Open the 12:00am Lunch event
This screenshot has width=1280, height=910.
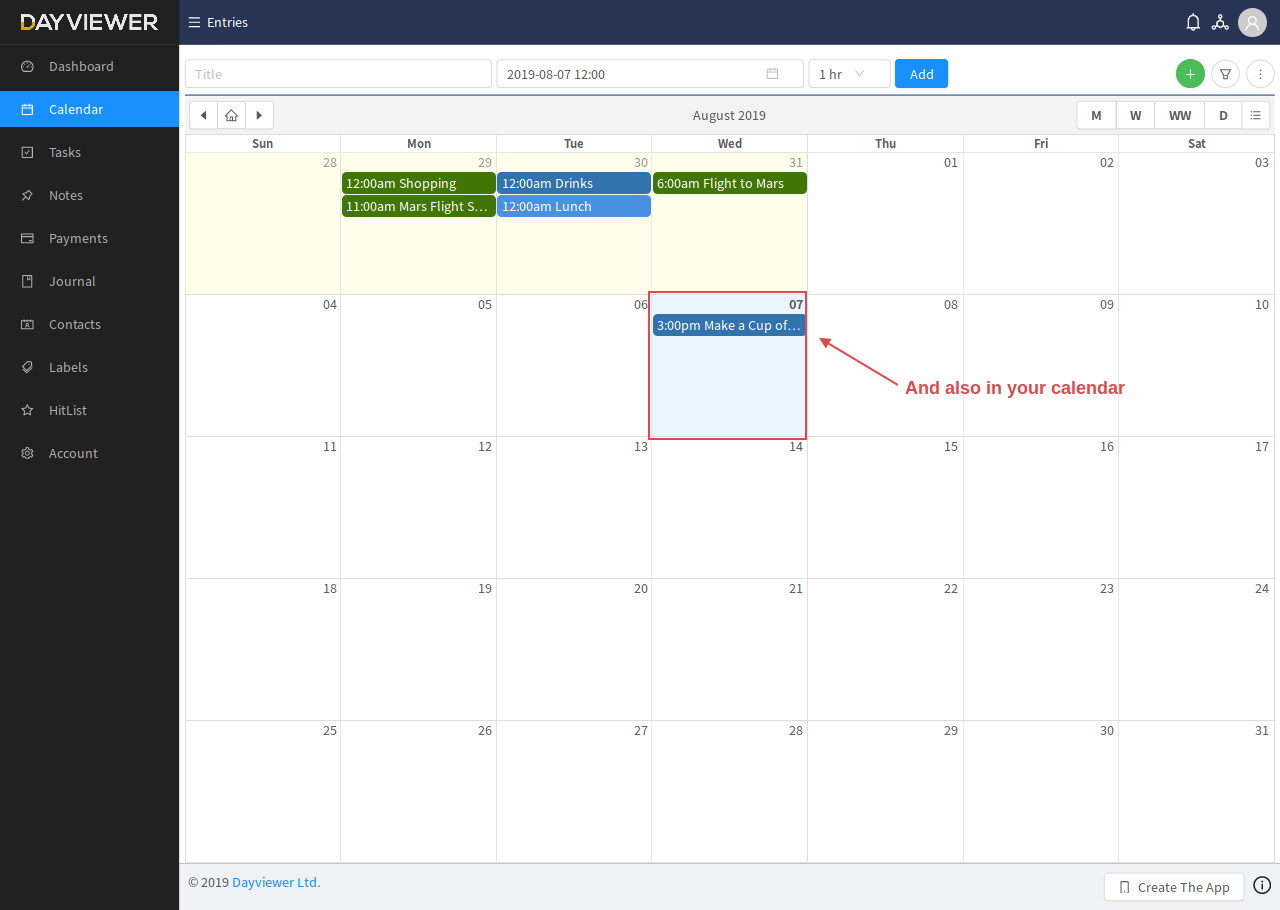coord(574,206)
